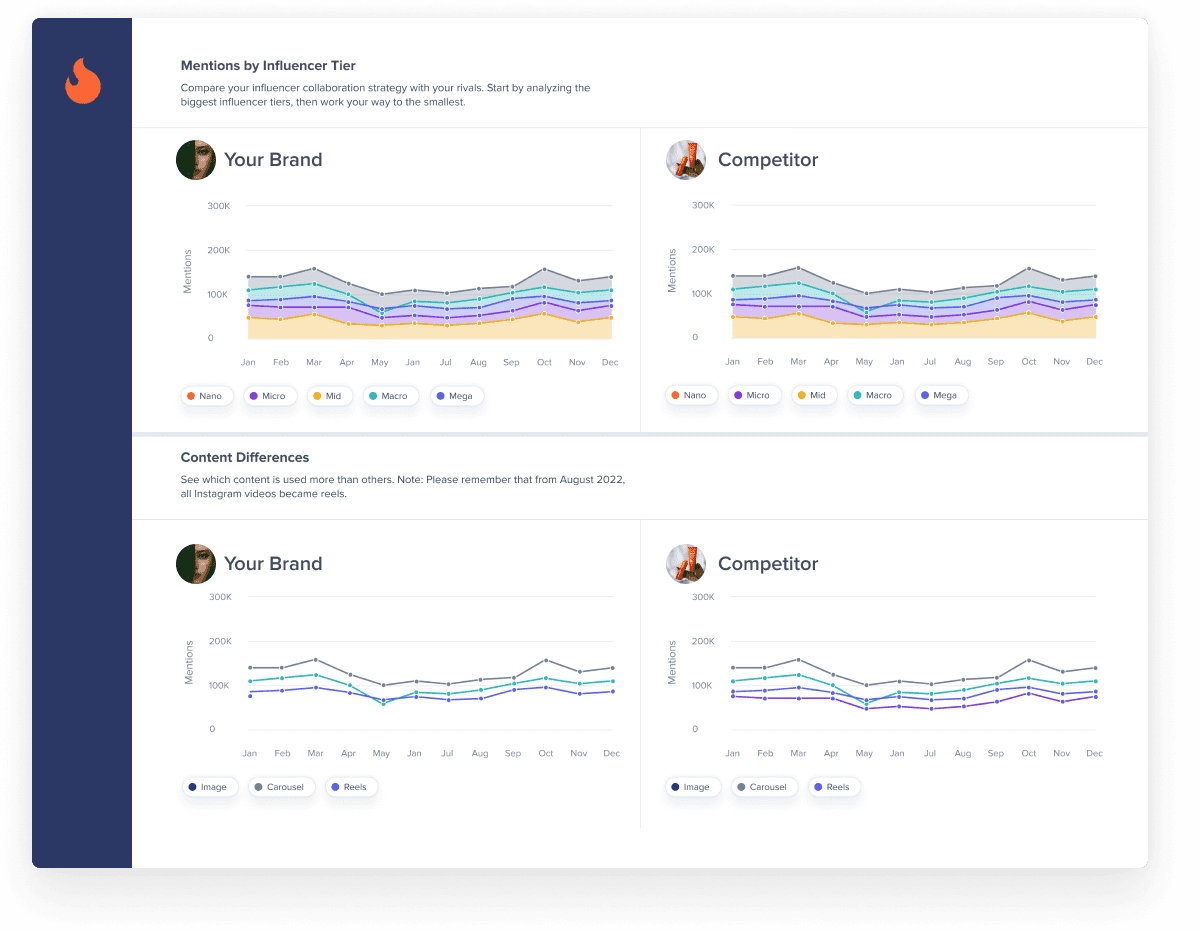Click Your Brand title in content section

273,564
